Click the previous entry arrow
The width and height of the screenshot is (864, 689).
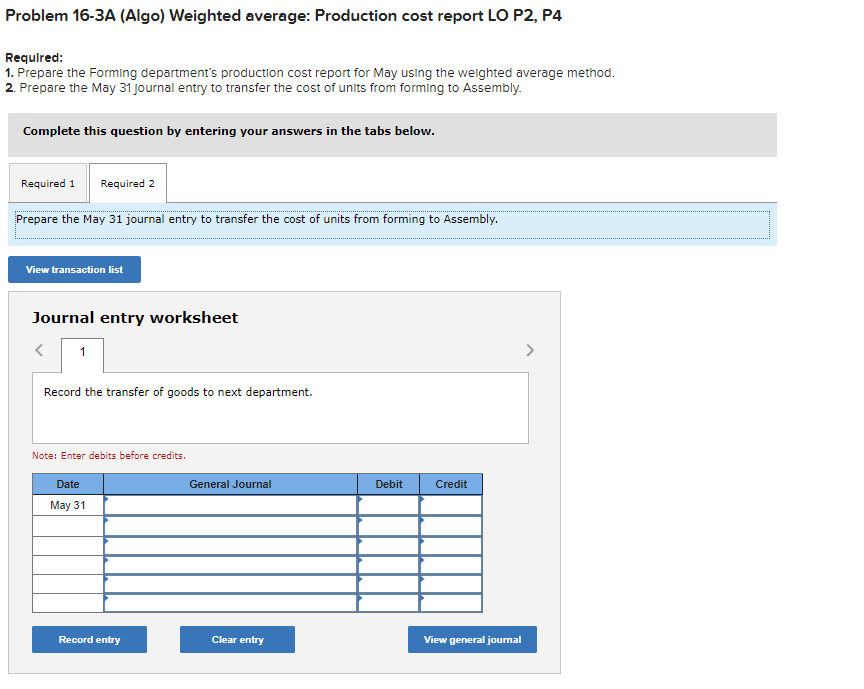38,350
